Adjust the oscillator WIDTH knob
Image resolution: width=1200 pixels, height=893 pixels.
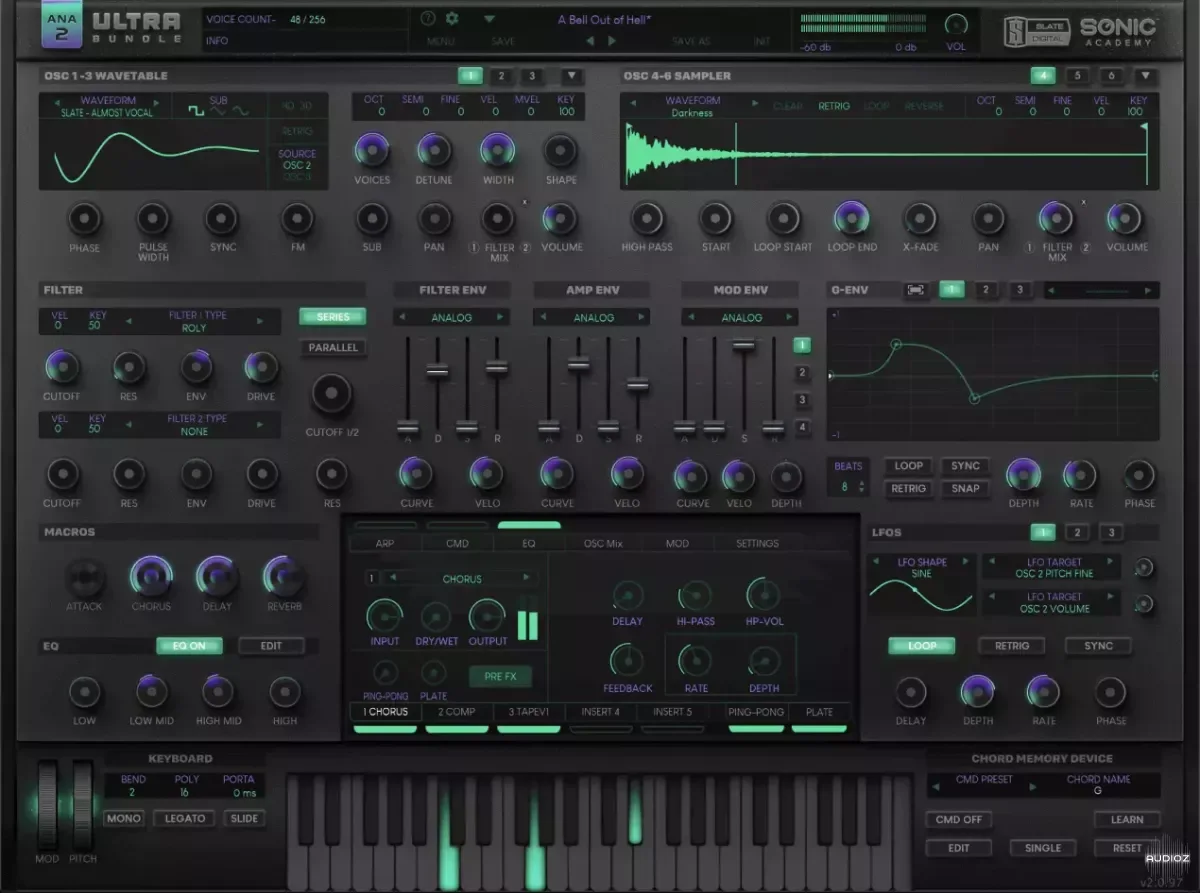coord(498,151)
